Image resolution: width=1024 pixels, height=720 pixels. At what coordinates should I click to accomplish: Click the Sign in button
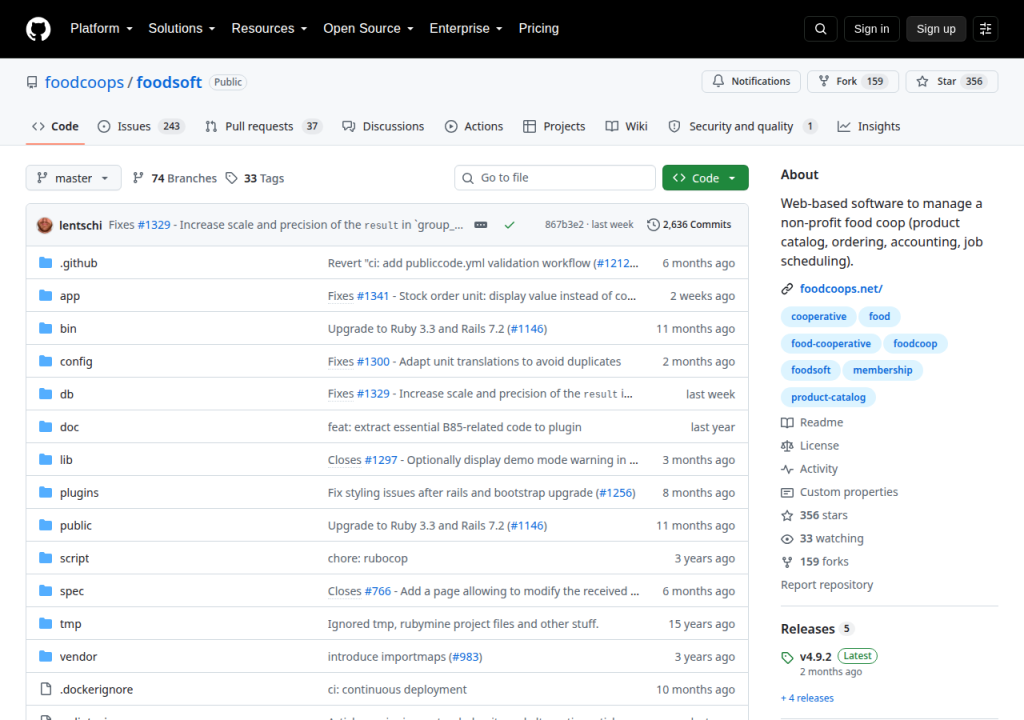(x=871, y=29)
